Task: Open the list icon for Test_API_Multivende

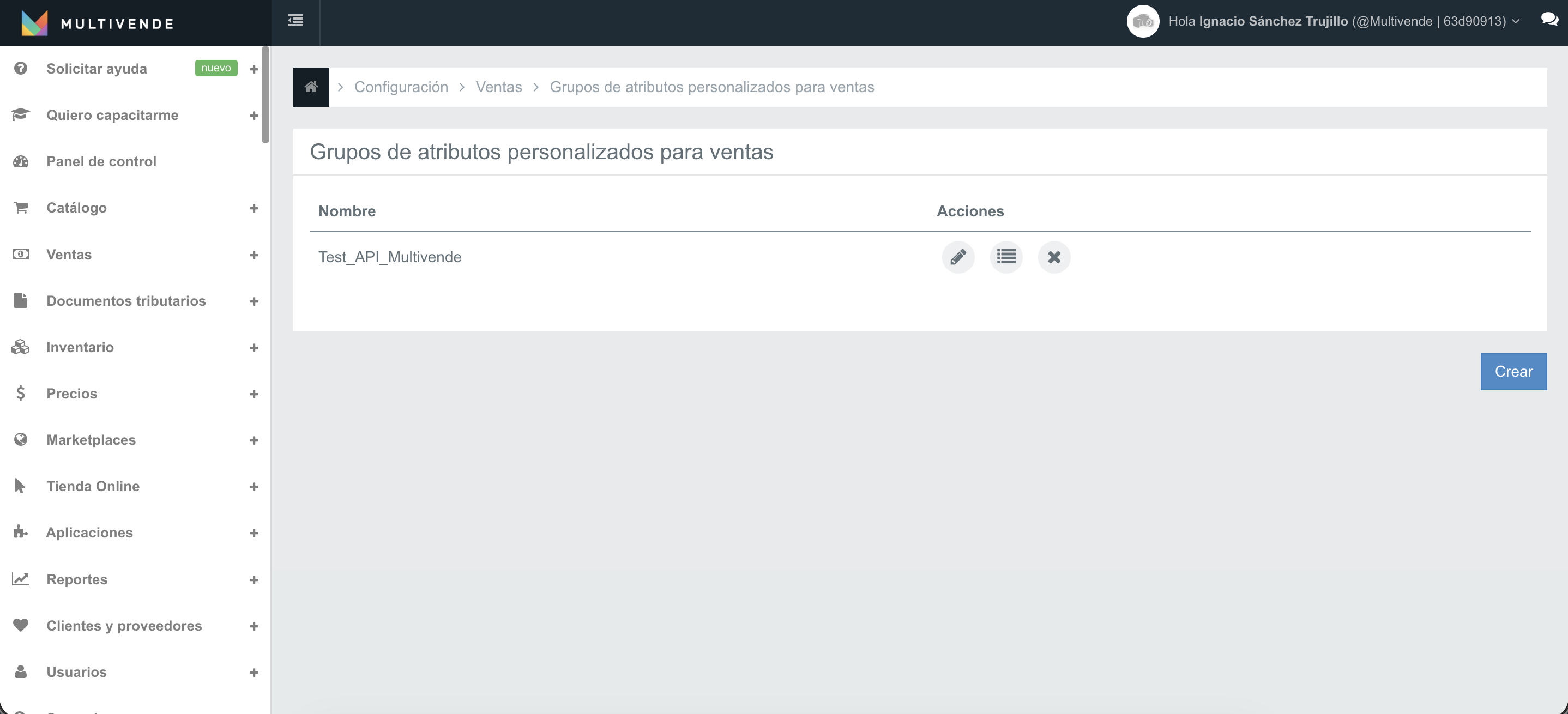Action: click(1005, 257)
